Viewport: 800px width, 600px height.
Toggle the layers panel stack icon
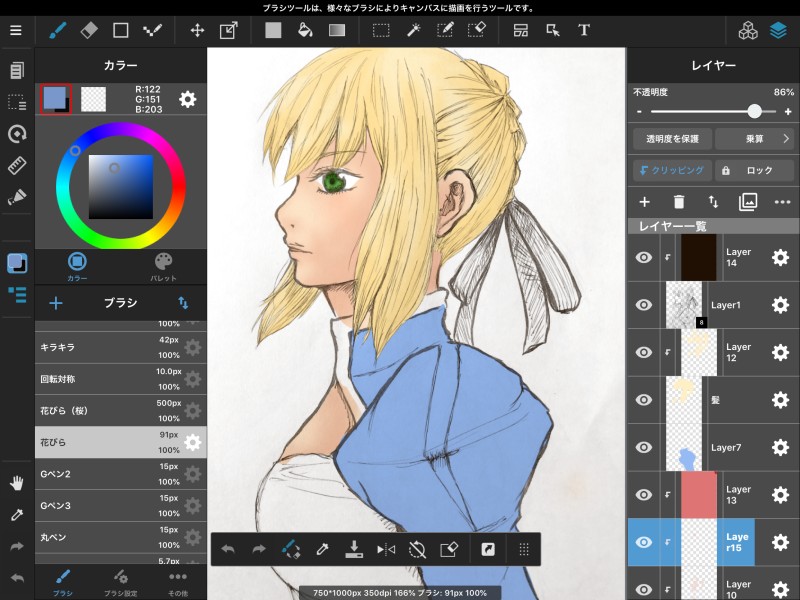(x=778, y=31)
